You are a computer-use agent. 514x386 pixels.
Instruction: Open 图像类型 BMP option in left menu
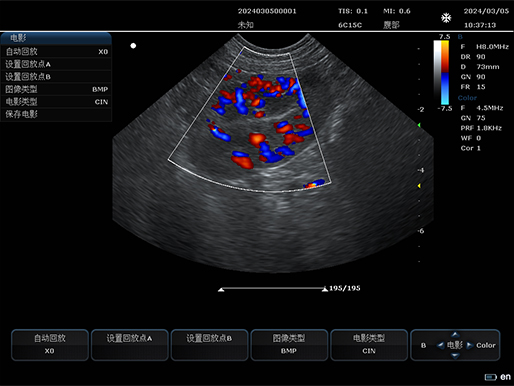(56, 89)
